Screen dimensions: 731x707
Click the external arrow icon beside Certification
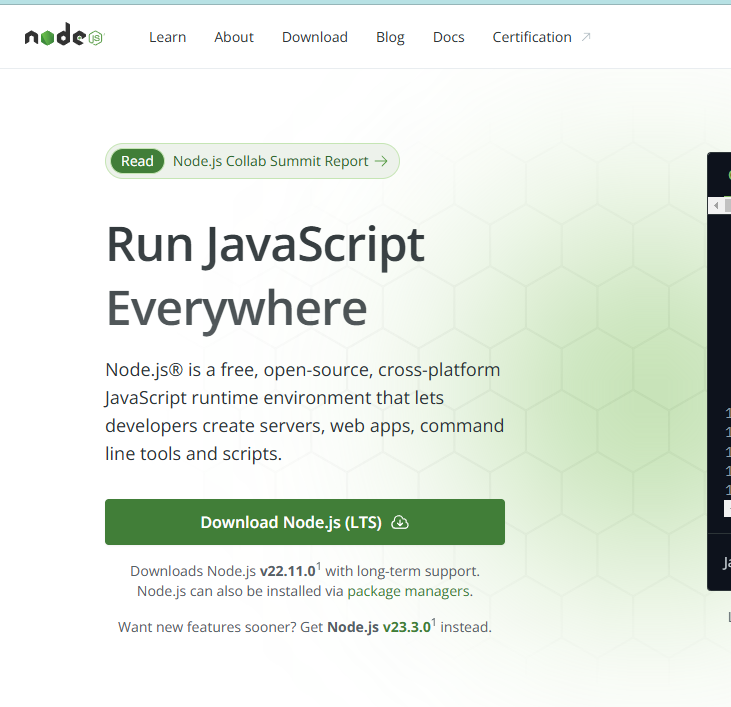coord(586,37)
